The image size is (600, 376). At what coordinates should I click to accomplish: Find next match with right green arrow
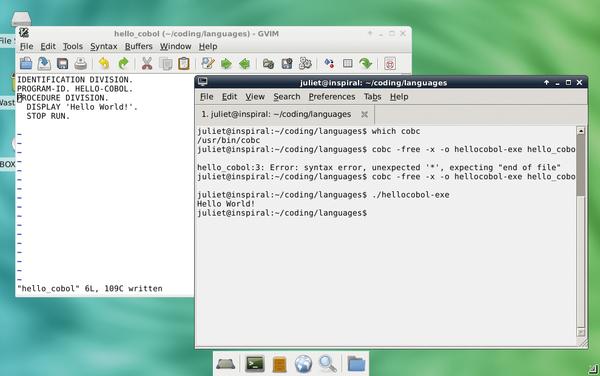(227, 63)
